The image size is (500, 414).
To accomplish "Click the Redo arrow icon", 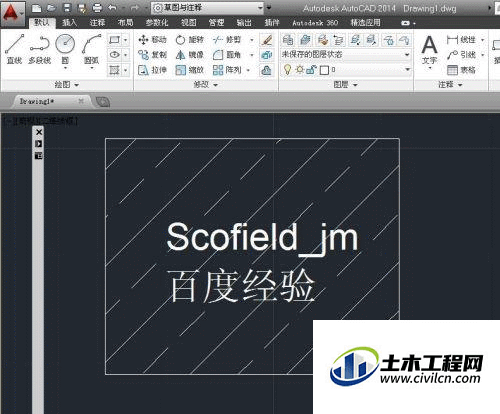I will tap(134, 8).
